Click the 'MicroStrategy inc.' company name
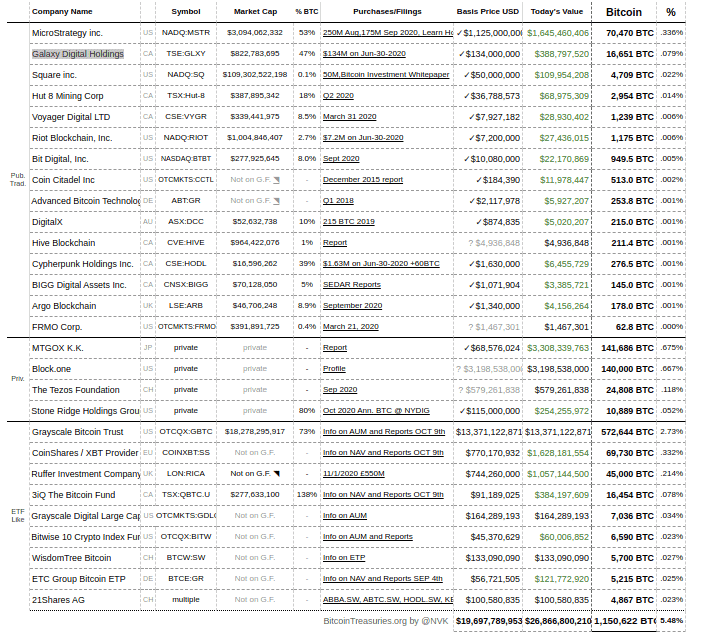This screenshot has height=641, width=708. point(67,33)
